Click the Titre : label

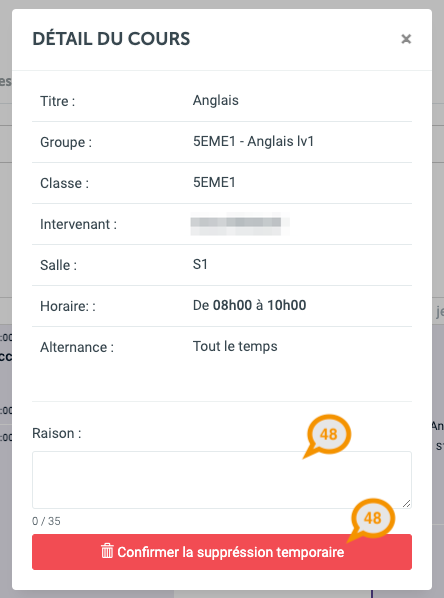(58, 101)
